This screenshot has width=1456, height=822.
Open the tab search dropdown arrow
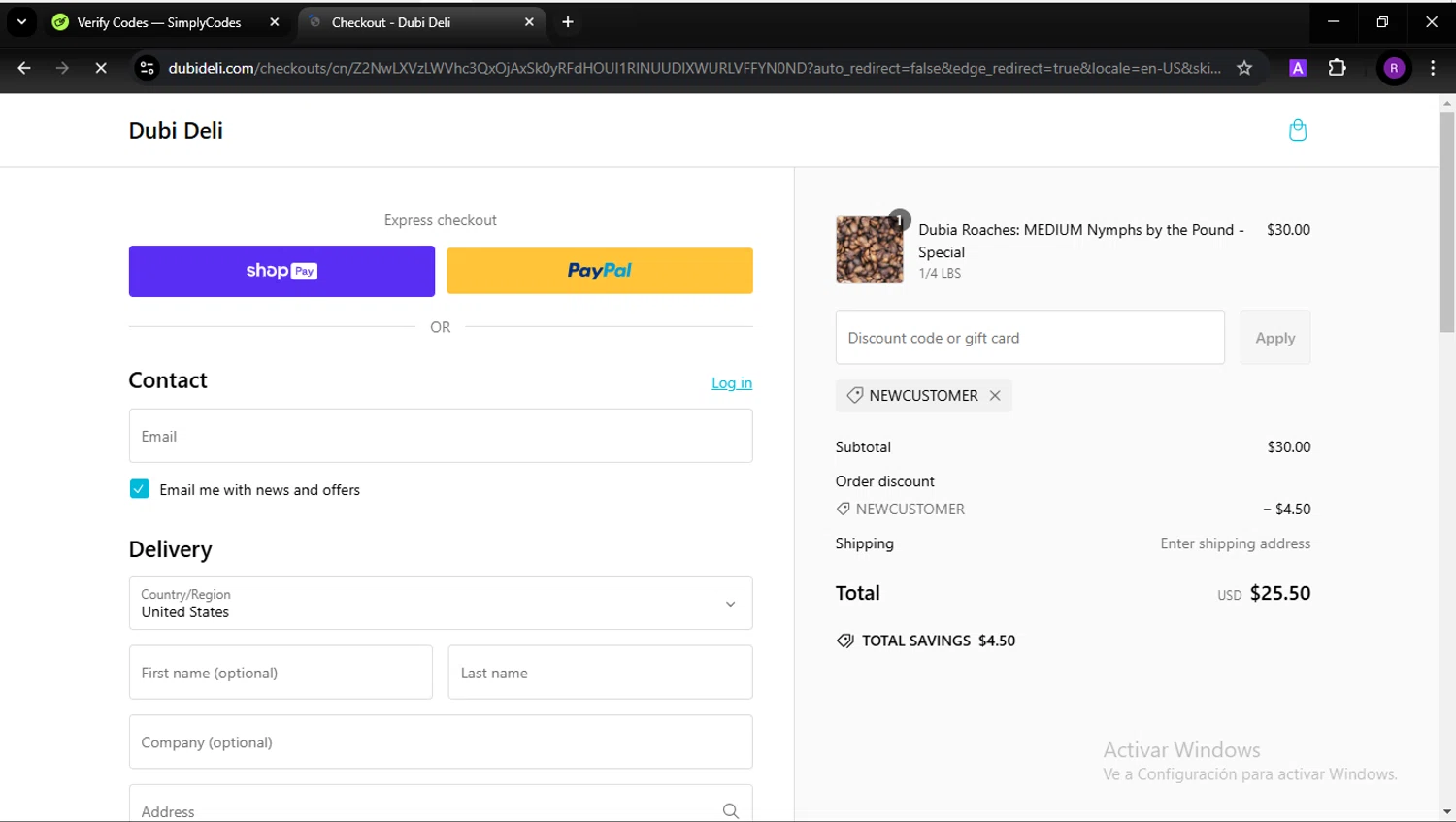(21, 22)
